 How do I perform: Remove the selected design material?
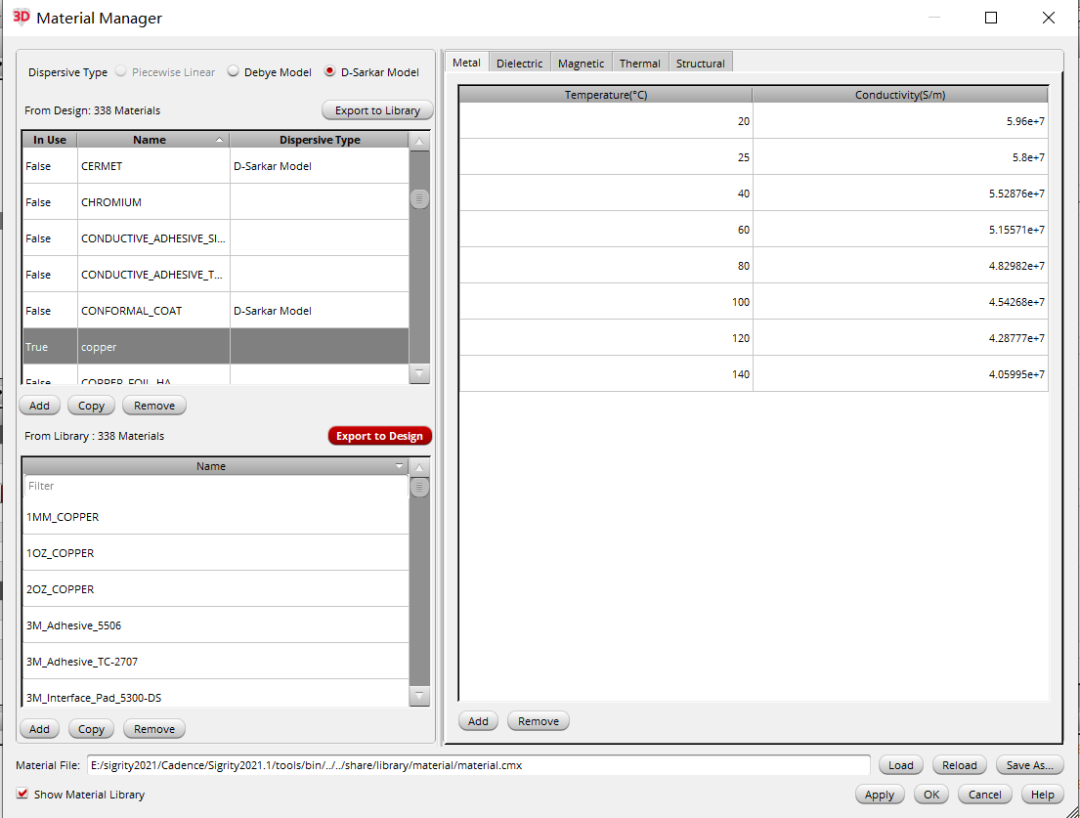tap(154, 406)
